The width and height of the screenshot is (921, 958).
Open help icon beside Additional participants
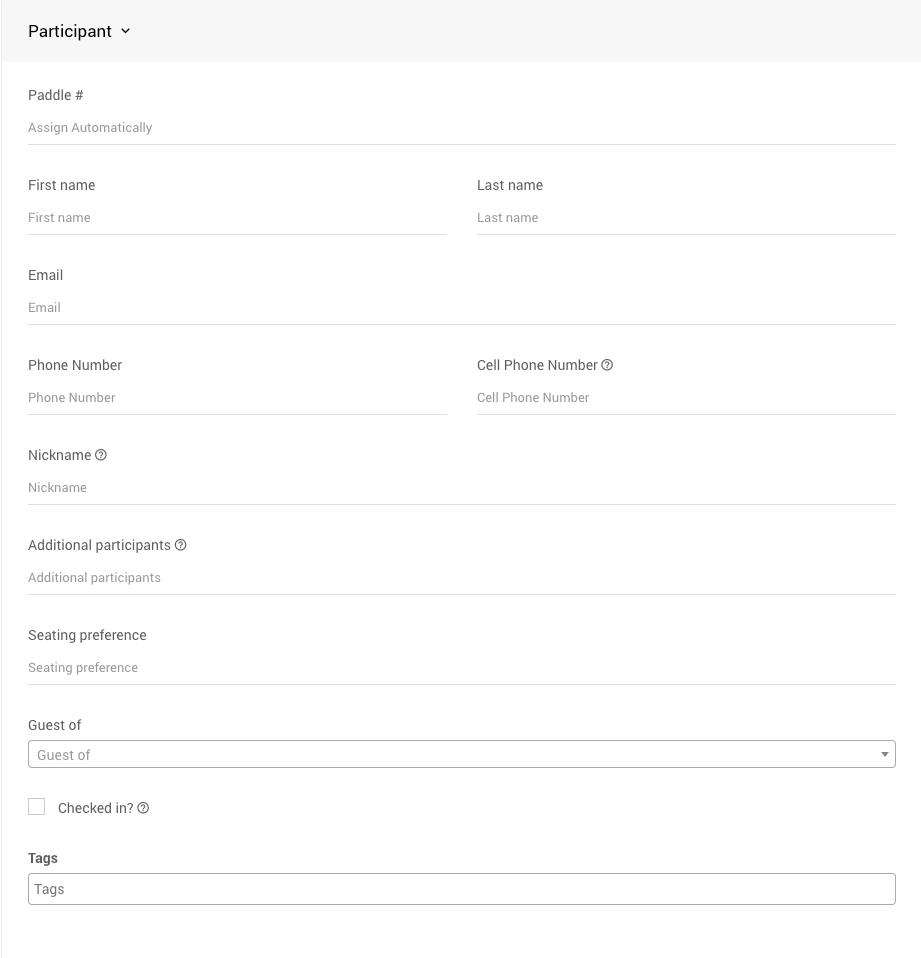click(x=181, y=545)
